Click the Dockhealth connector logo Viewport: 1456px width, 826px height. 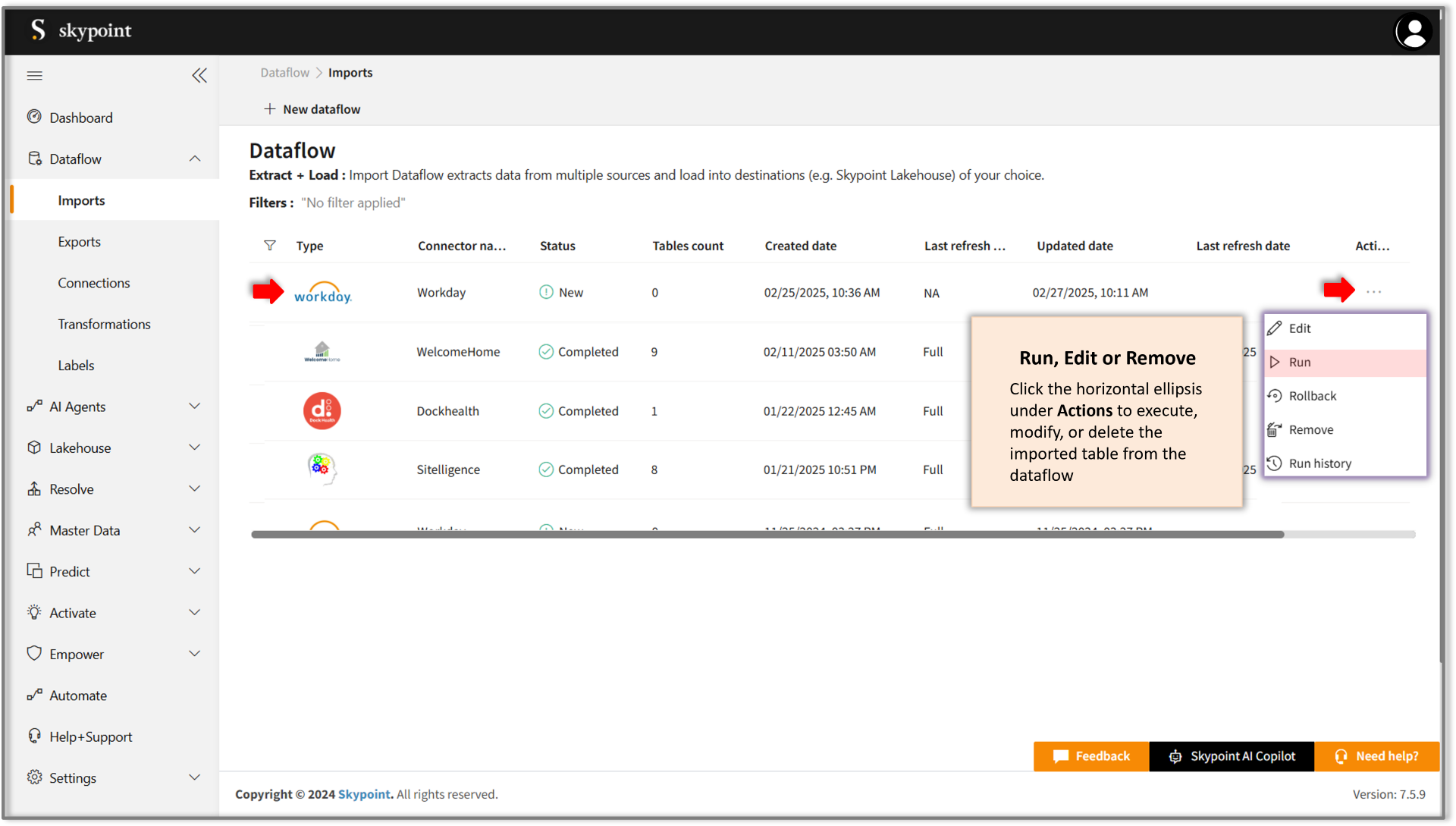[x=322, y=411]
